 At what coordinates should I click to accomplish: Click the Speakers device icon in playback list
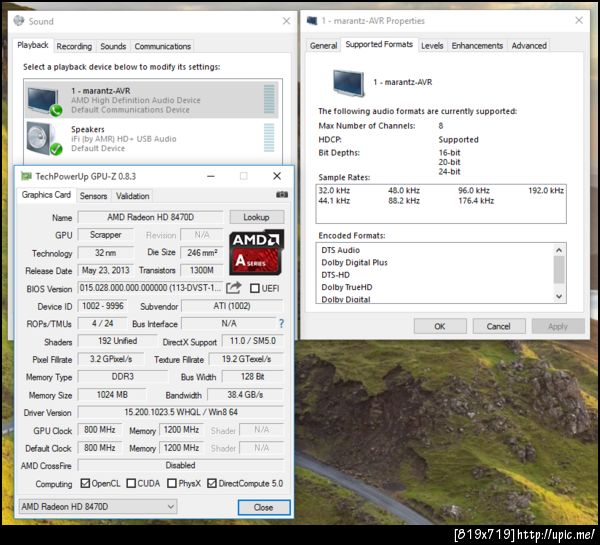(44, 139)
